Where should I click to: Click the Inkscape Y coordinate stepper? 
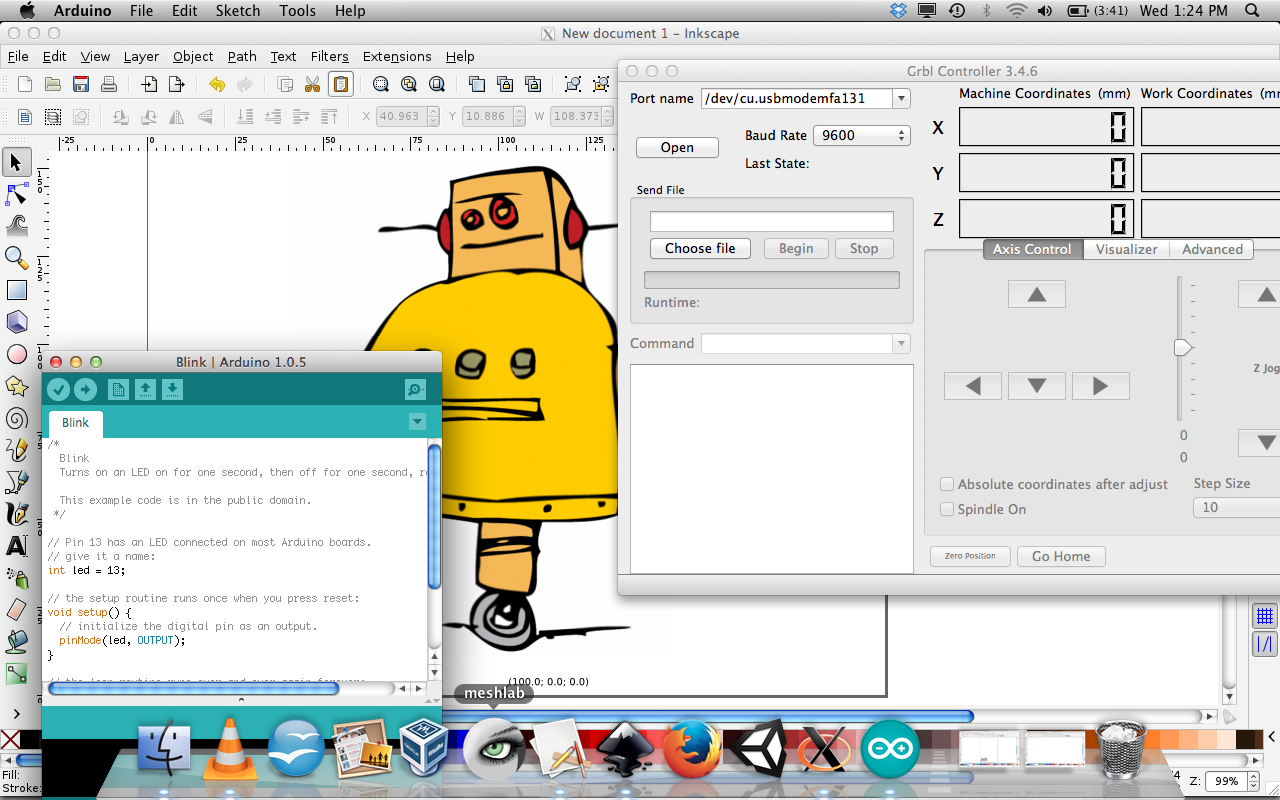click(520, 116)
